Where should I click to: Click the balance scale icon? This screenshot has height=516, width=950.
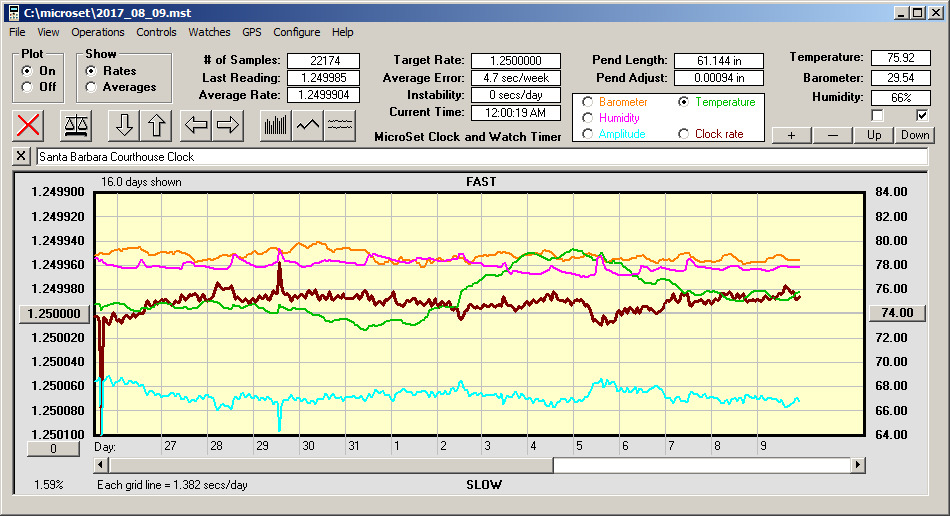(x=75, y=125)
